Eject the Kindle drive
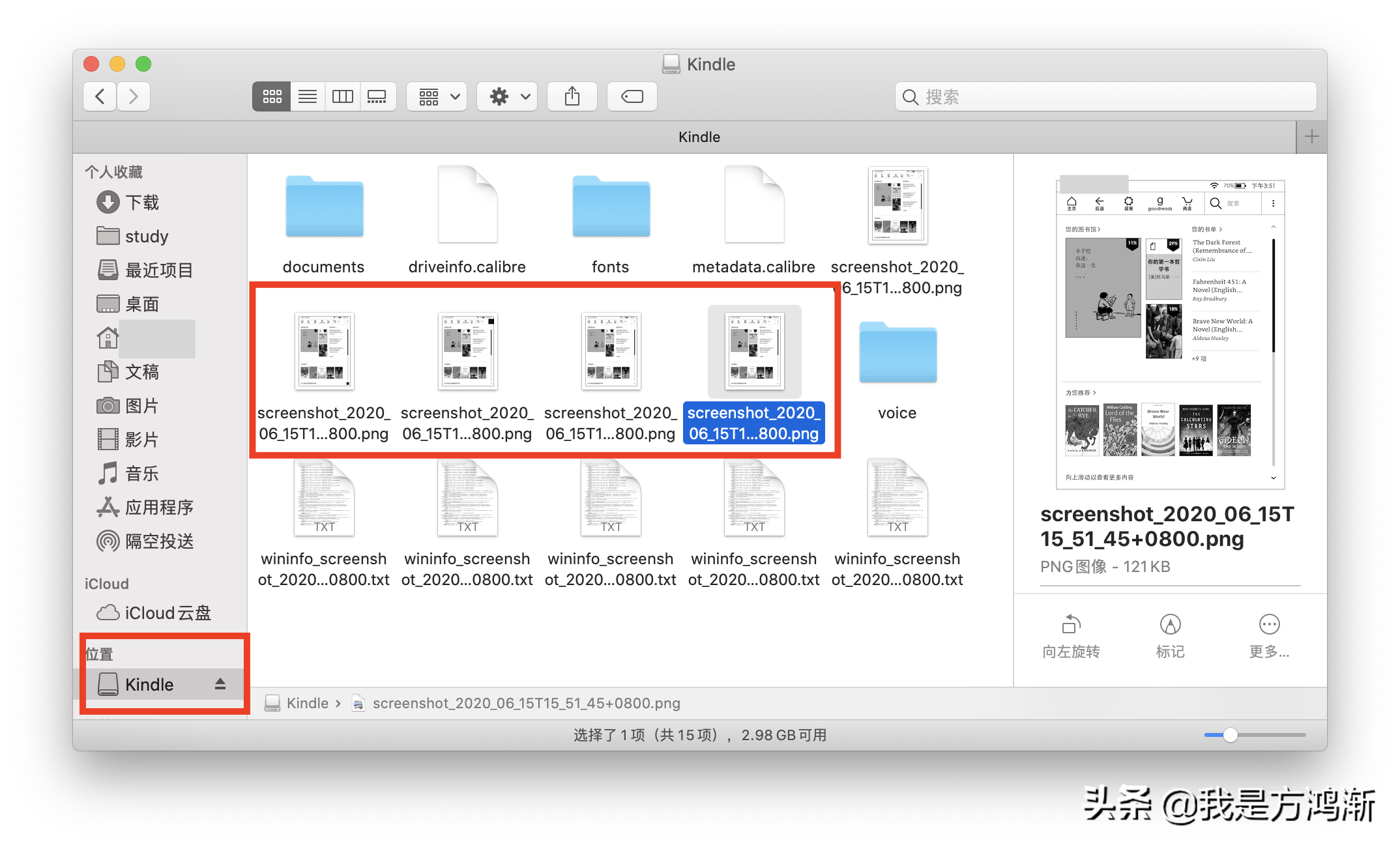Screen dimensions: 1400x847 220,684
